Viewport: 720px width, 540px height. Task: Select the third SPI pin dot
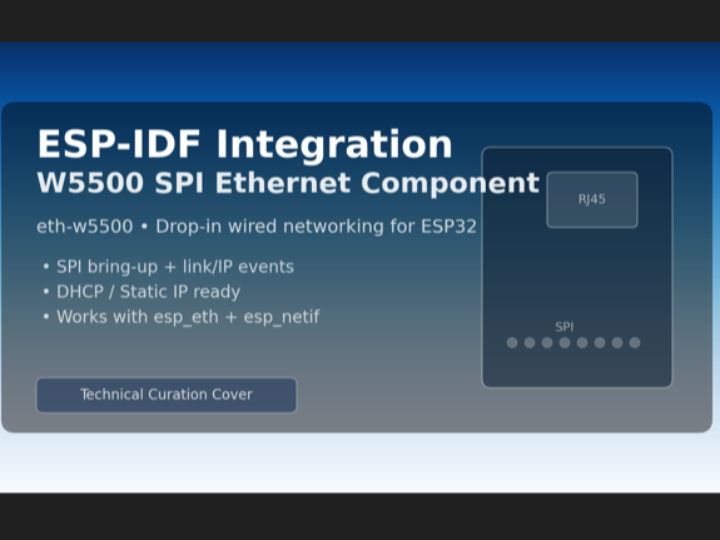coord(547,343)
